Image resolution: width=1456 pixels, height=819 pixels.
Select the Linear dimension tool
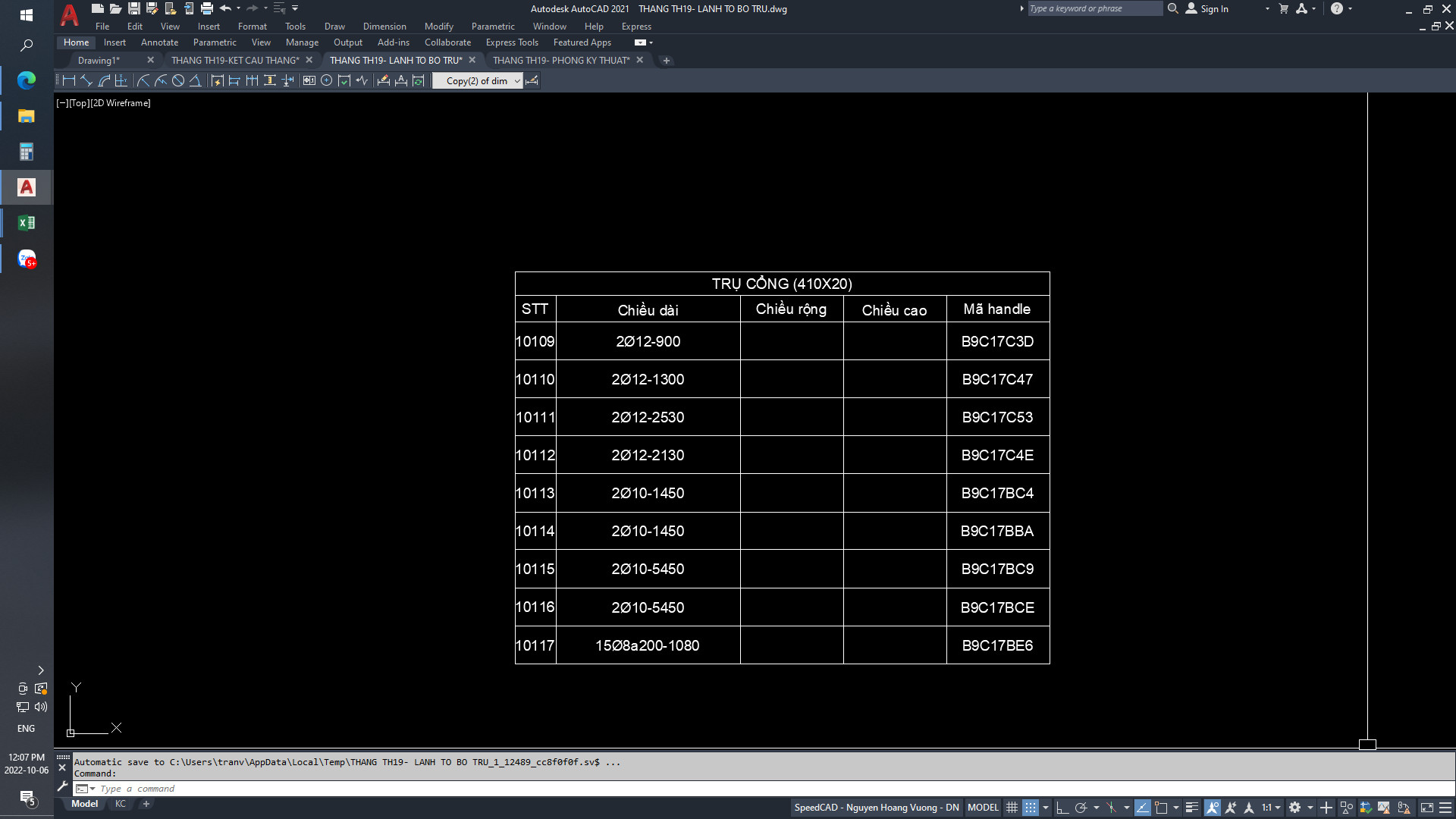click(x=69, y=80)
